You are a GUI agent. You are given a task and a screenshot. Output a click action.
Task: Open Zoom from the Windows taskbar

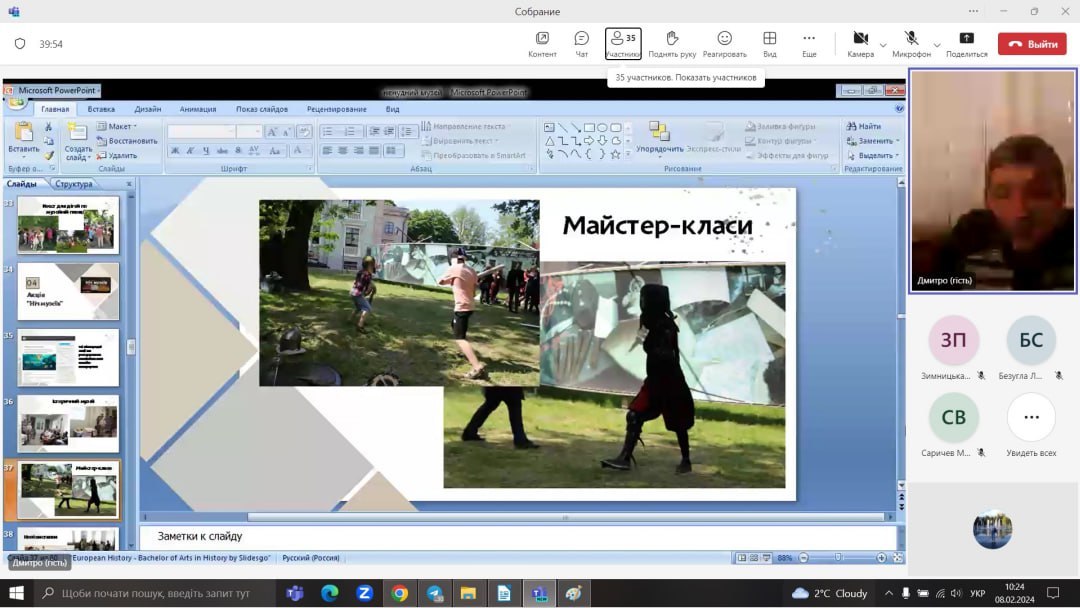coord(364,593)
